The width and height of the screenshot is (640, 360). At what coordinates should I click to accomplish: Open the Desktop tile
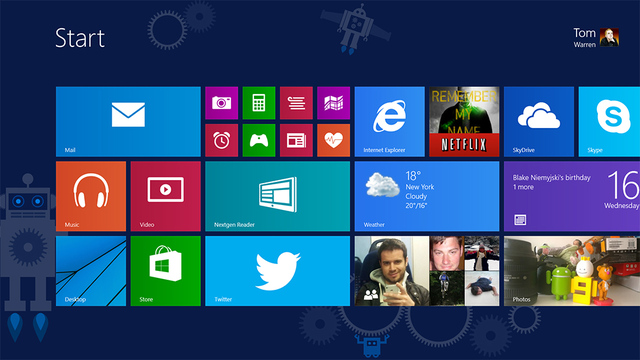coord(91,271)
